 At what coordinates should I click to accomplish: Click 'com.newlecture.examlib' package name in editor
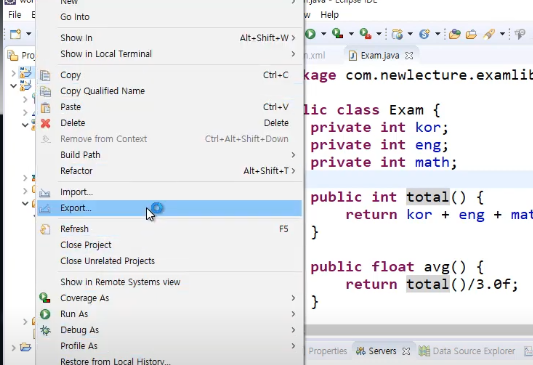click(439, 75)
